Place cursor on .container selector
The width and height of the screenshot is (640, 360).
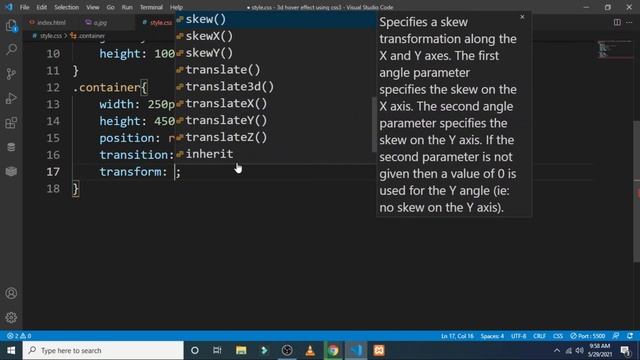107,87
